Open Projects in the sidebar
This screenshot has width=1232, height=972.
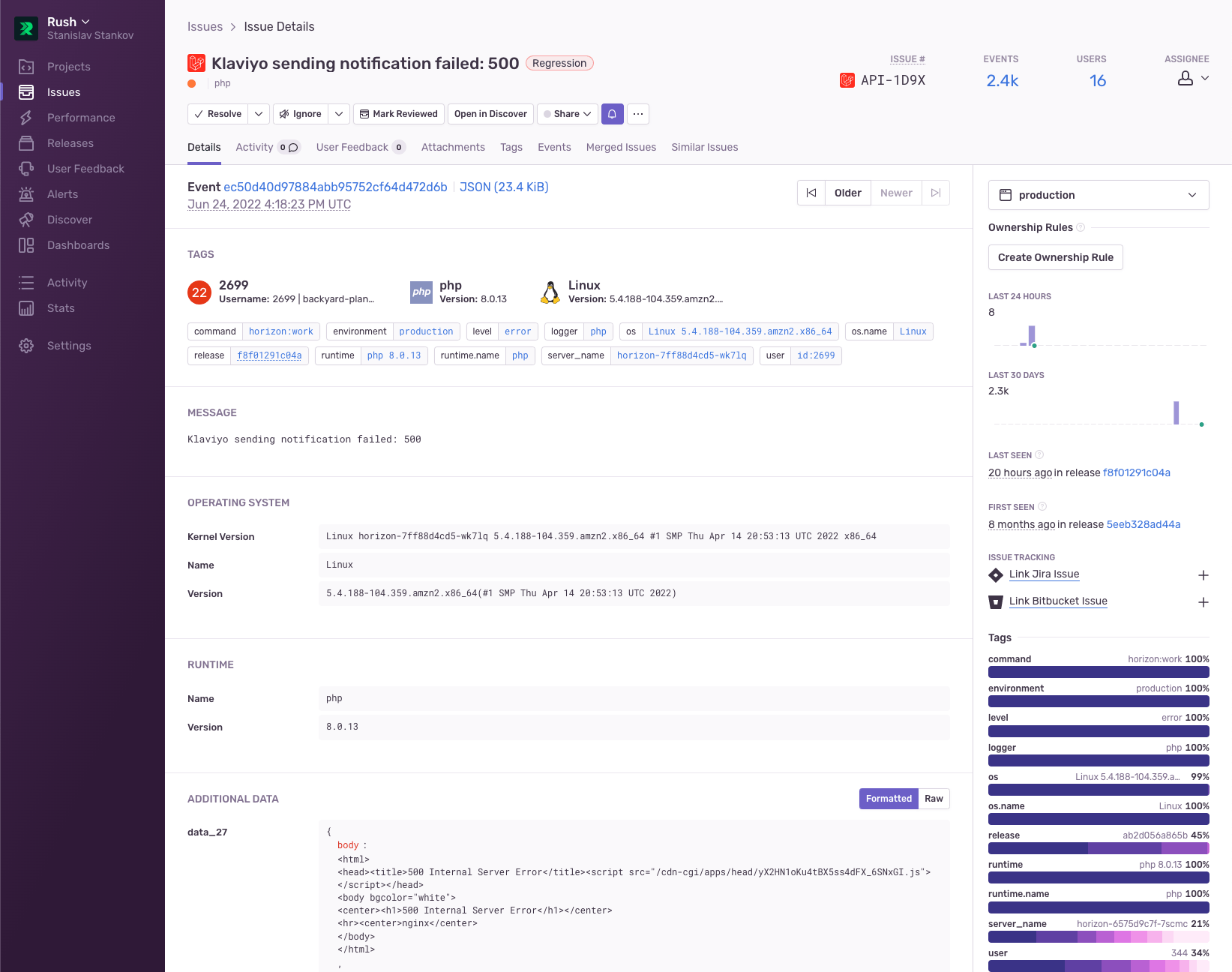click(68, 67)
